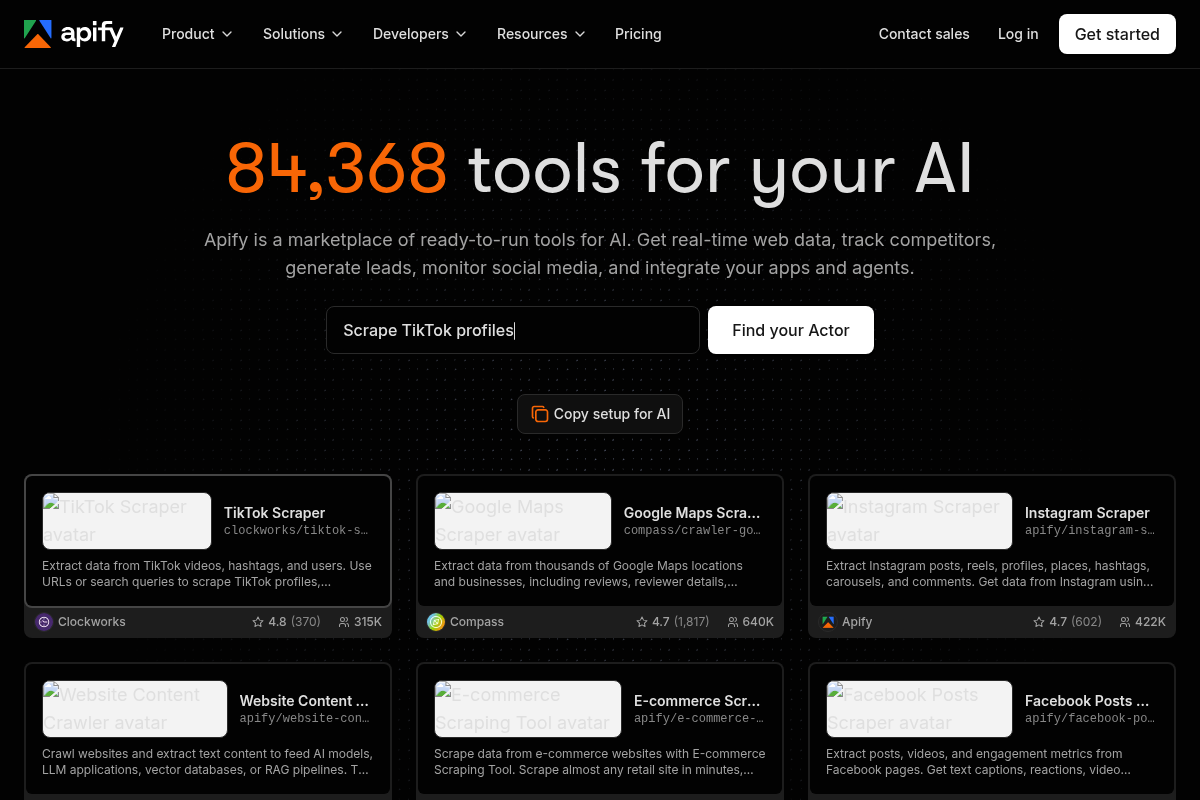Click the Compass publisher avatar icon

click(436, 622)
